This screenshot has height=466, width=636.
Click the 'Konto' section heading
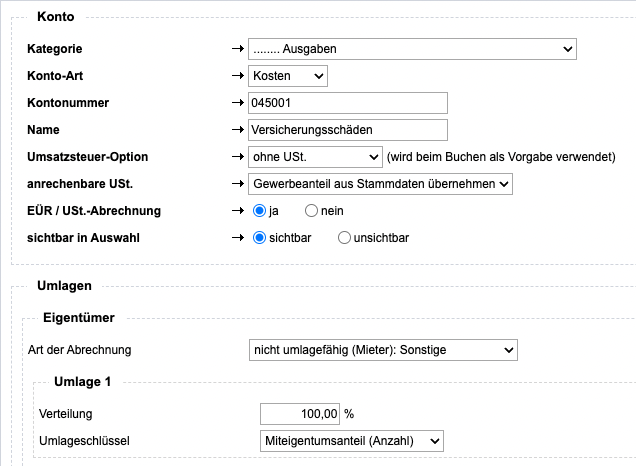tap(56, 17)
